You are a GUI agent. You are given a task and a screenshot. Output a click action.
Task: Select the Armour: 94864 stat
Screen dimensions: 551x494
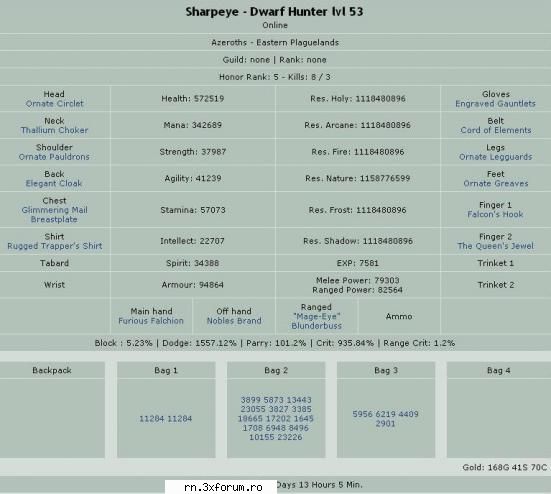[193, 285]
